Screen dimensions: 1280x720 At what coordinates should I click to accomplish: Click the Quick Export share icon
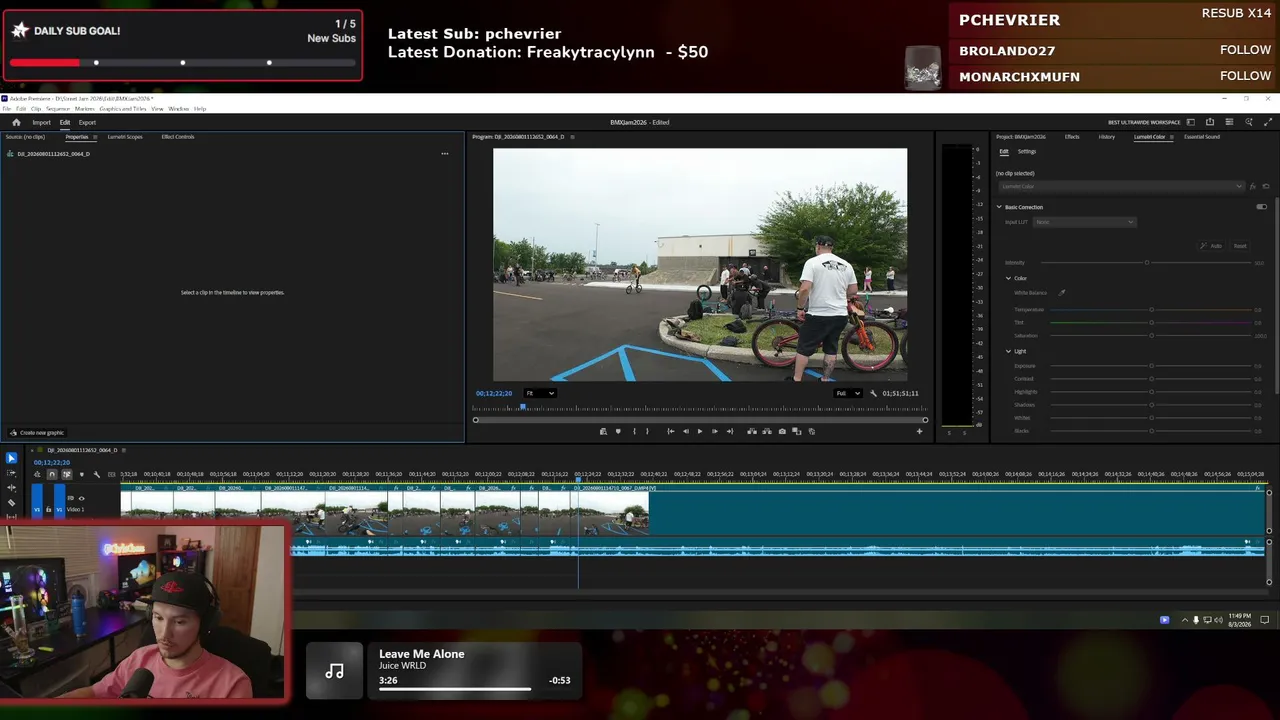(1209, 122)
